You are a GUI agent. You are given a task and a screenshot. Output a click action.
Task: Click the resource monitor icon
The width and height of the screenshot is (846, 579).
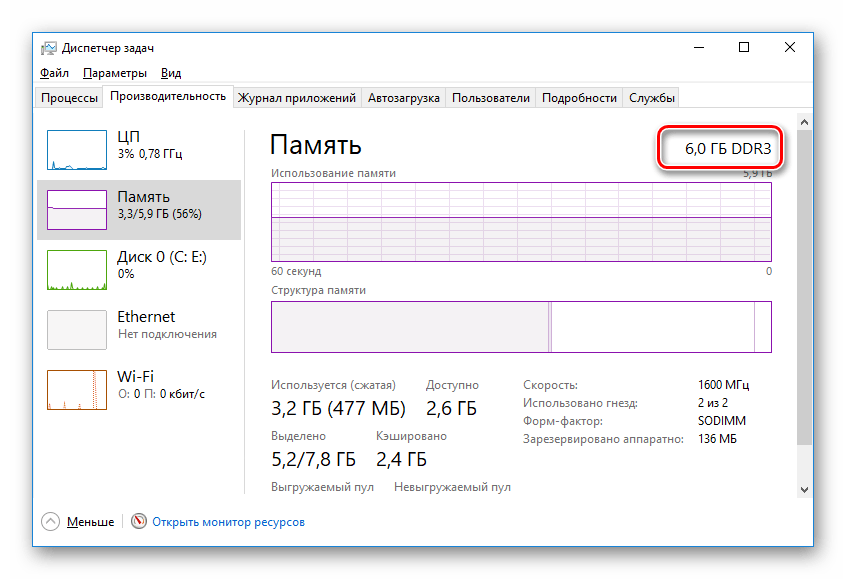[x=139, y=522]
